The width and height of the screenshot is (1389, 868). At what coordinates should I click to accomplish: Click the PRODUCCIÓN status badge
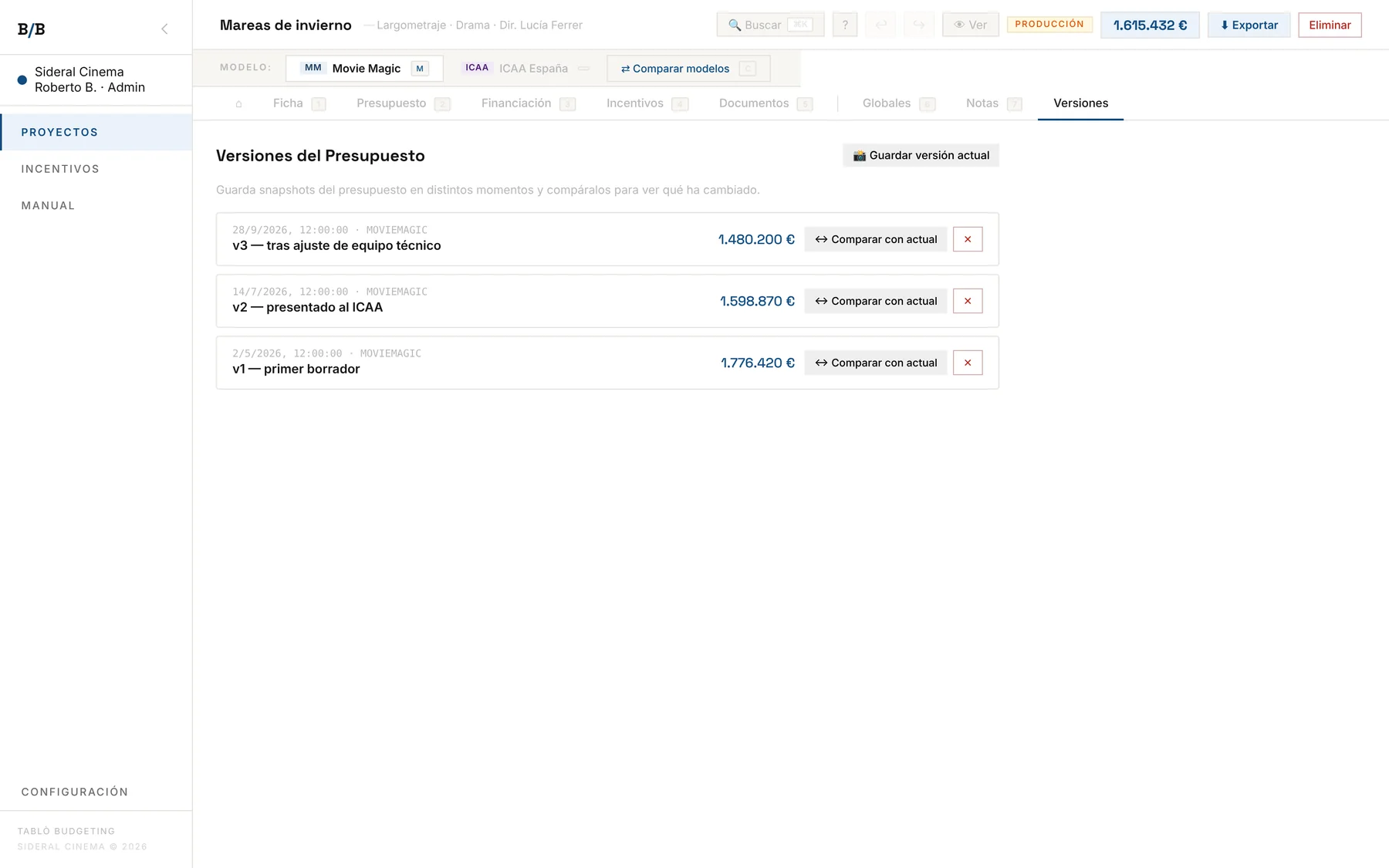click(1049, 24)
